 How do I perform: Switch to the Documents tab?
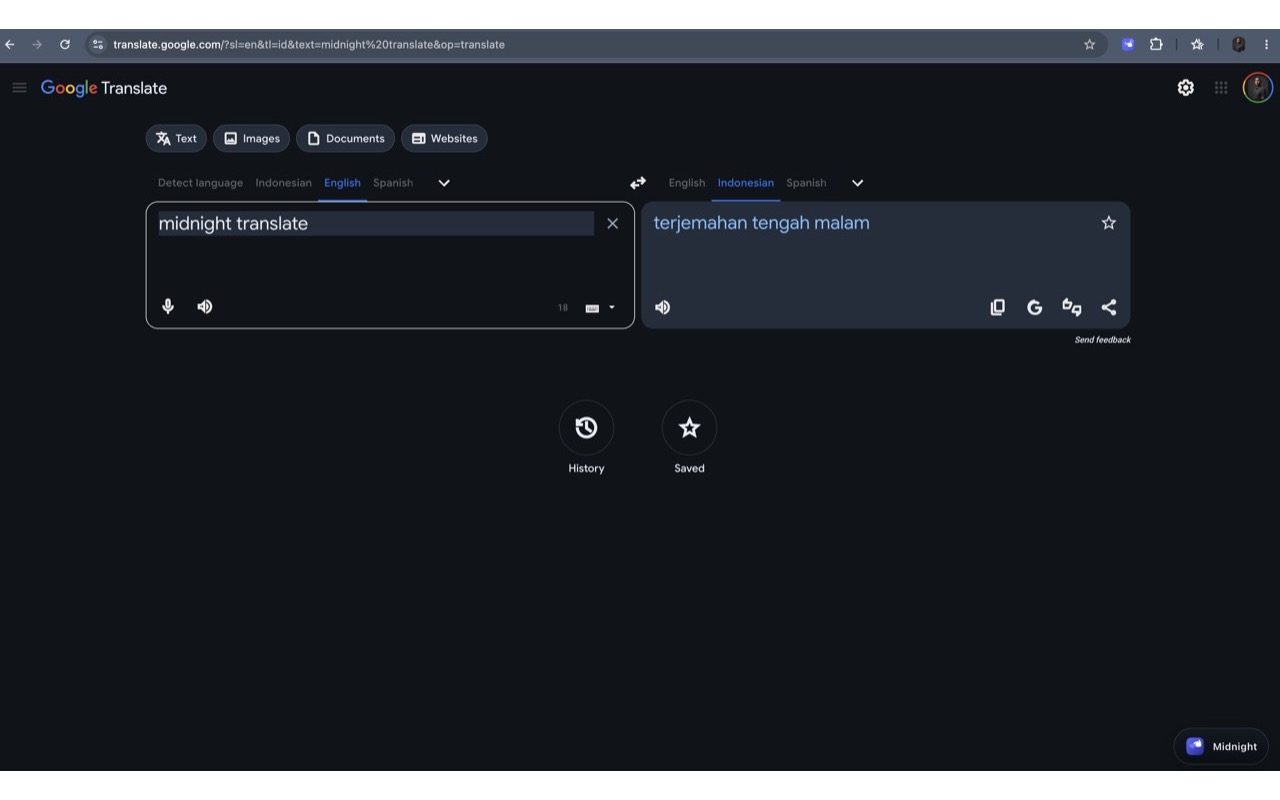pos(345,138)
